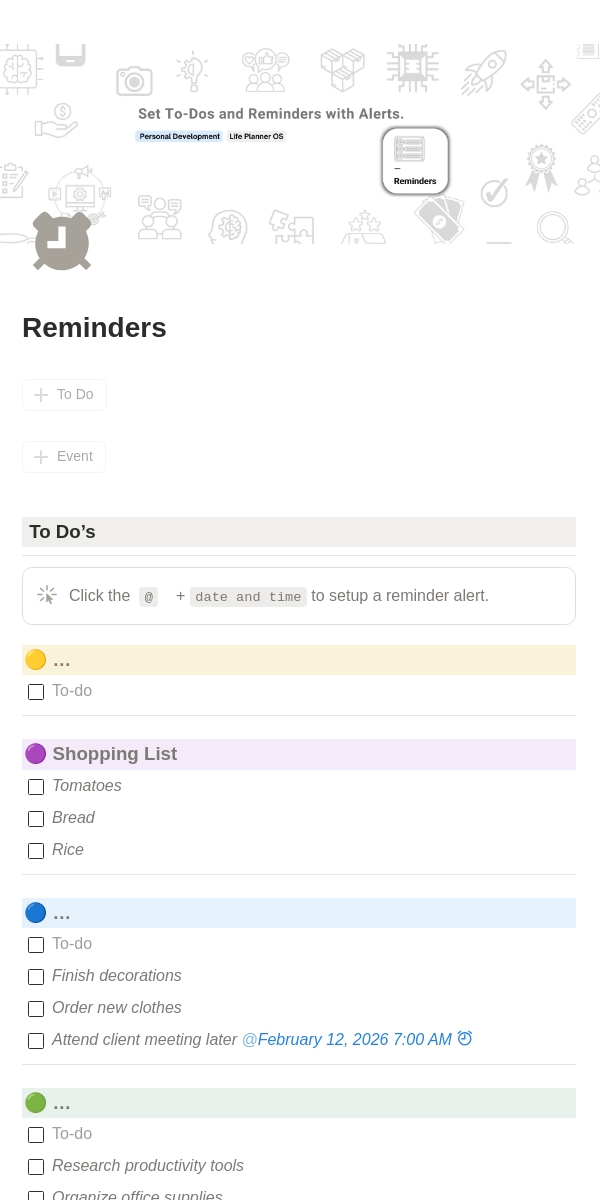The image size is (600, 1200).
Task: Check the Finish decorations to-do
Action: [36, 977]
